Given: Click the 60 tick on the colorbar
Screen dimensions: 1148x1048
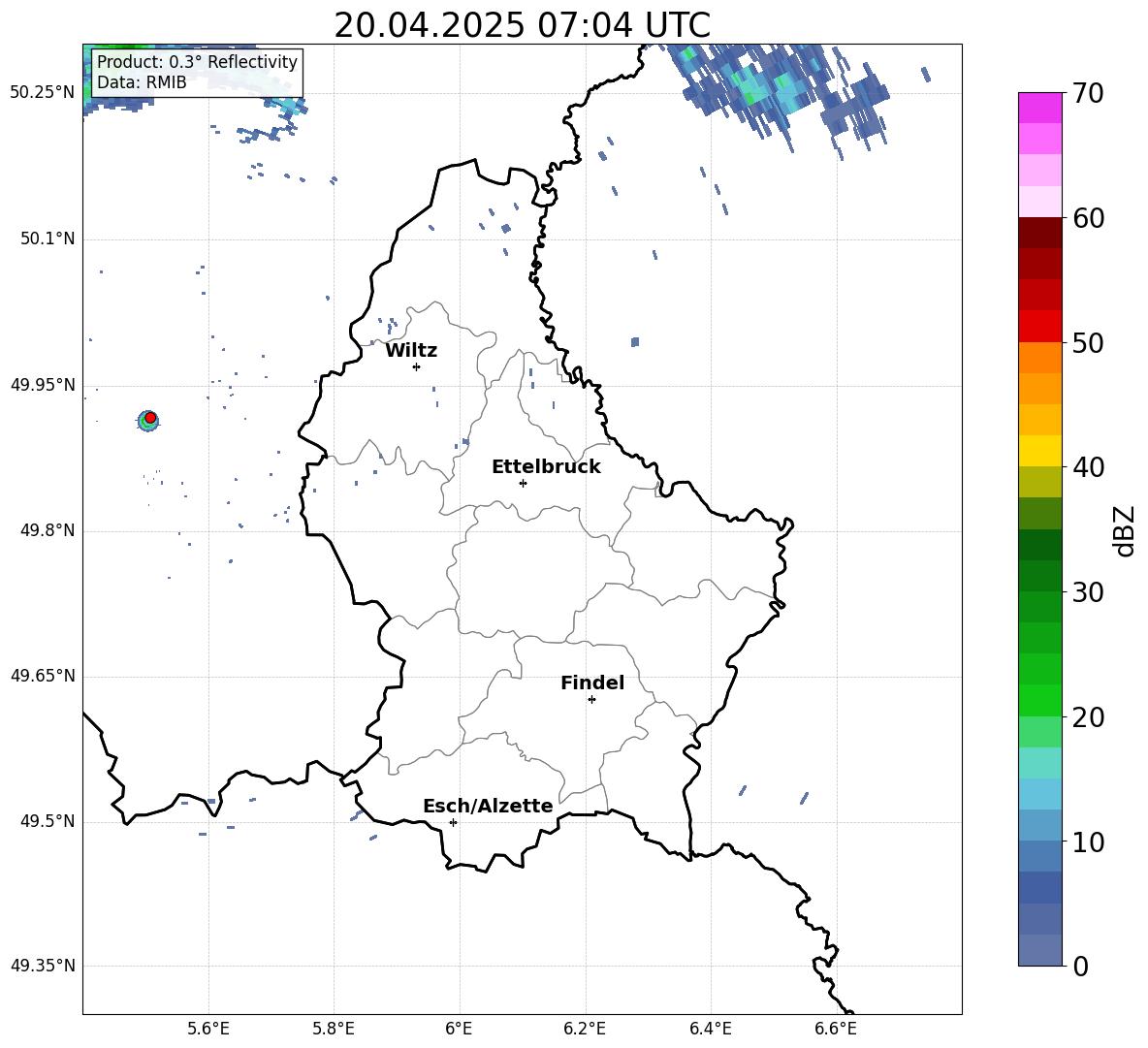Looking at the screenshot, I should [x=1088, y=218].
